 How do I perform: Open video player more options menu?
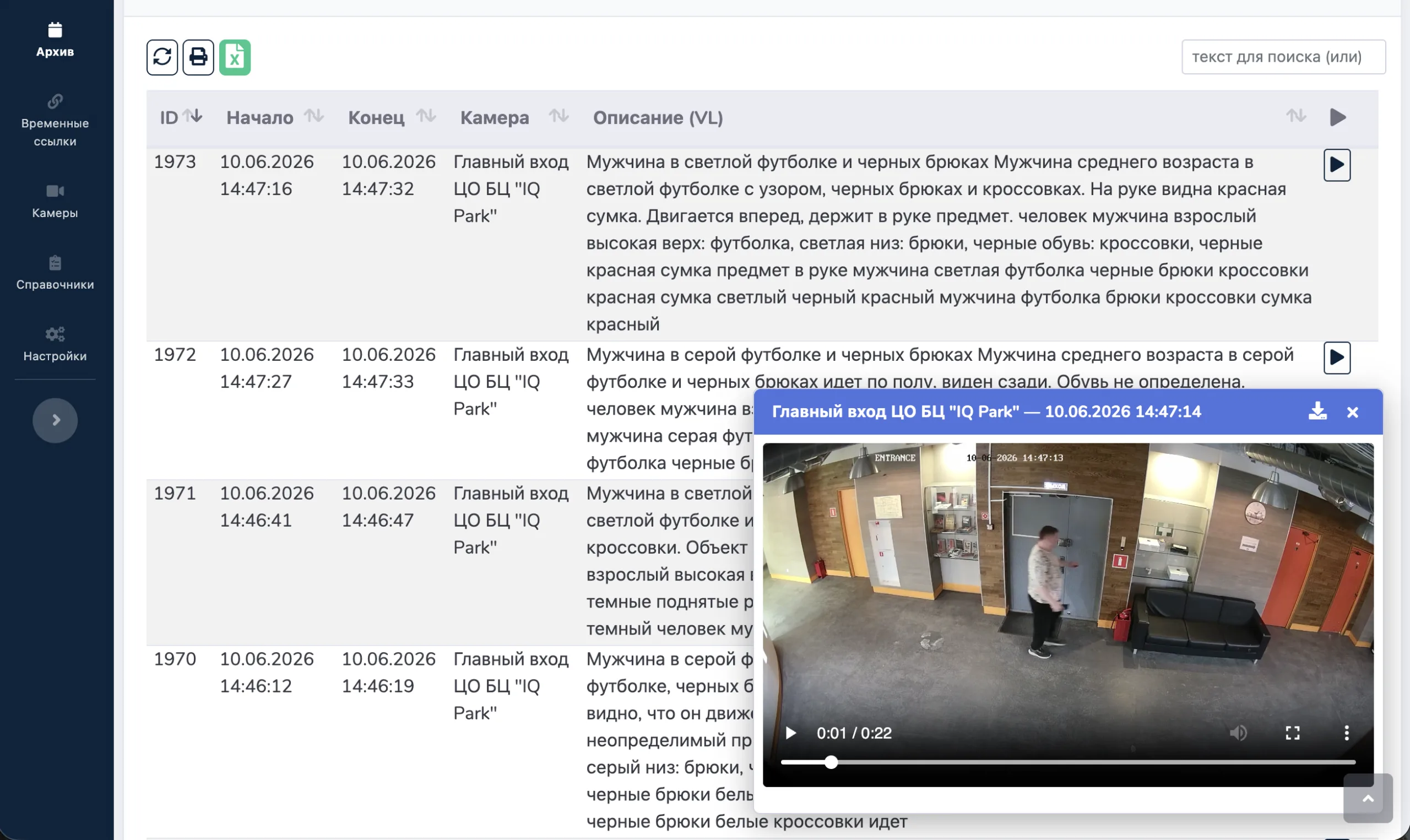point(1347,733)
